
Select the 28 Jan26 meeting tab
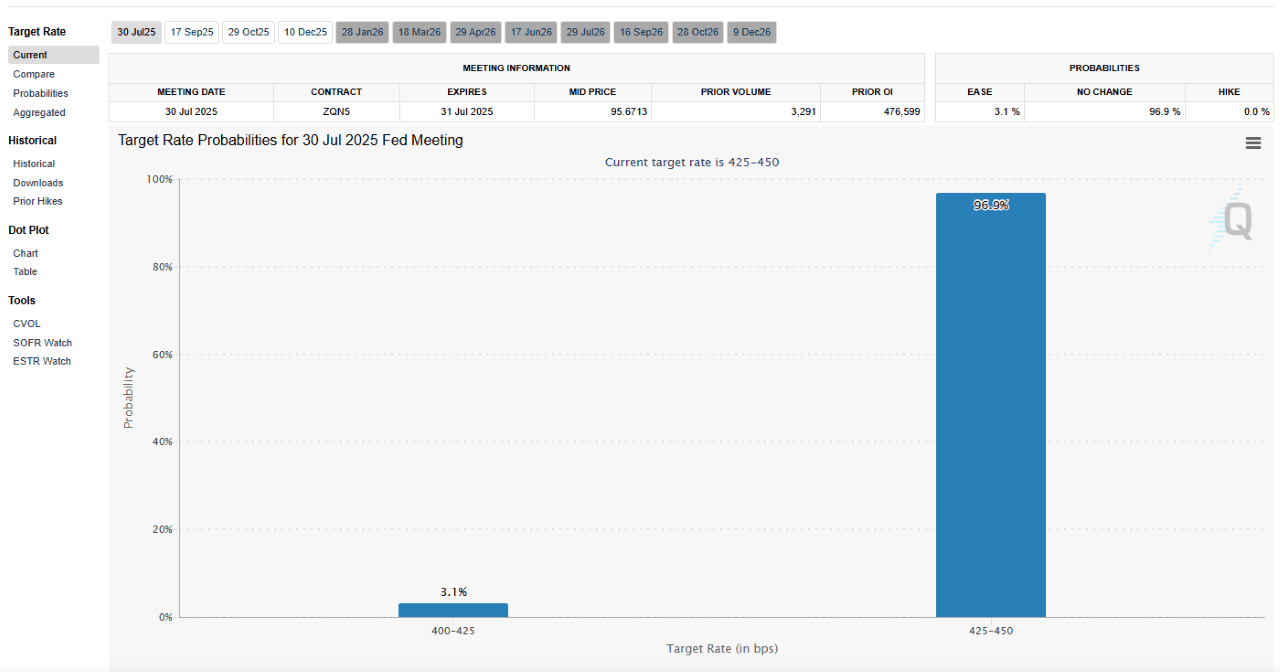point(362,32)
